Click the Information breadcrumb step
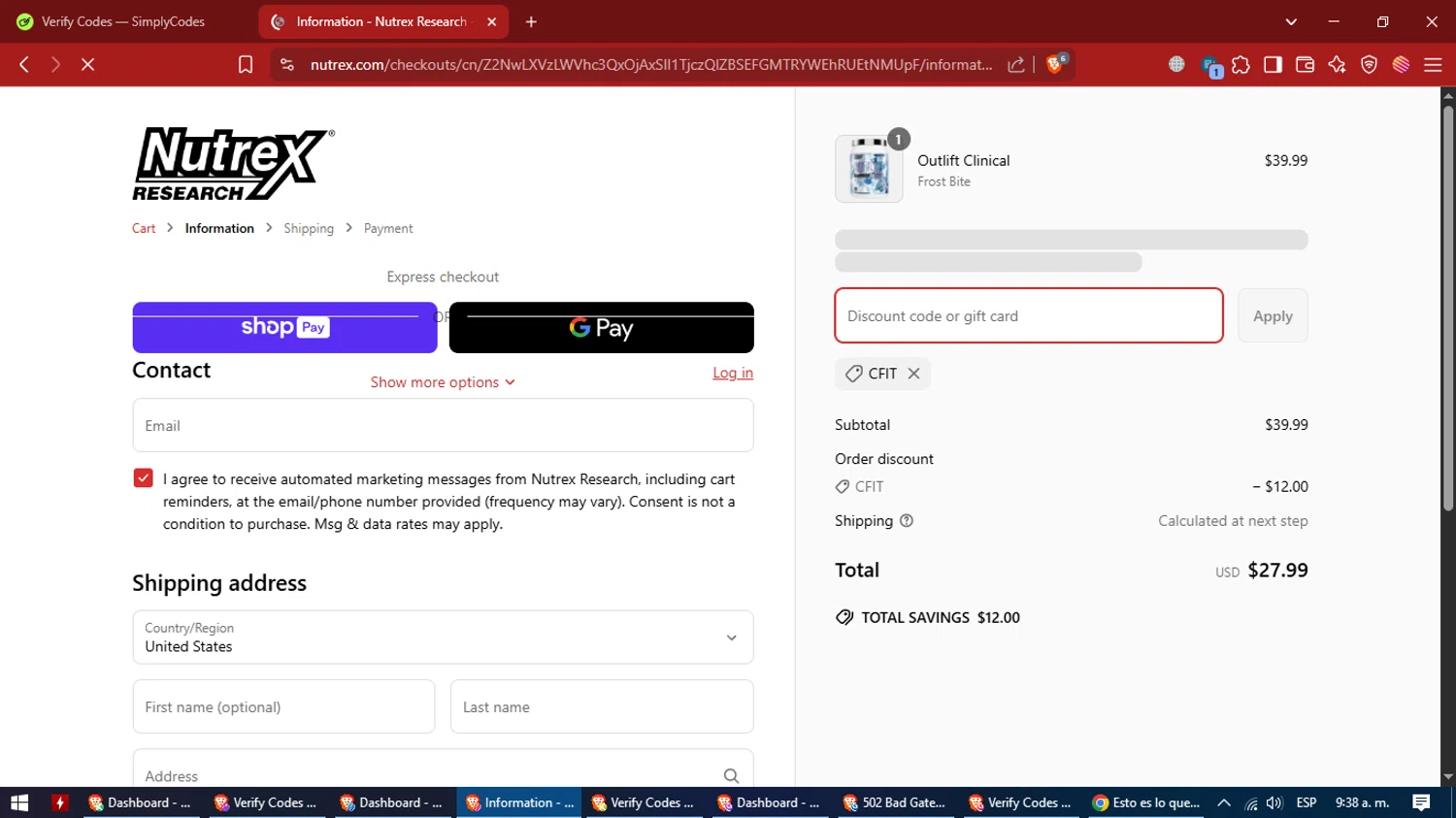 (x=219, y=228)
